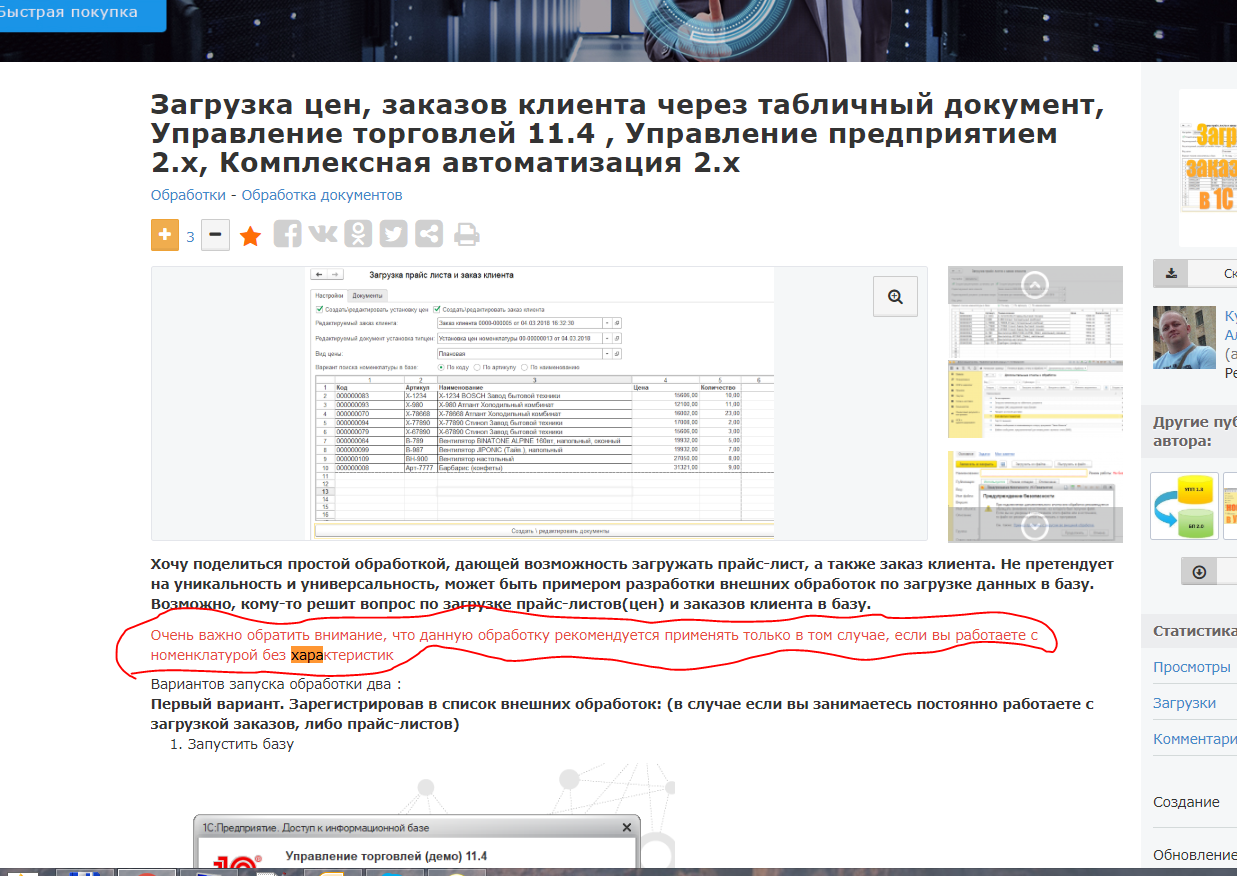This screenshot has height=876, width=1237.
Task: Close the 1С:Предприятие access dialog
Action: 627,828
